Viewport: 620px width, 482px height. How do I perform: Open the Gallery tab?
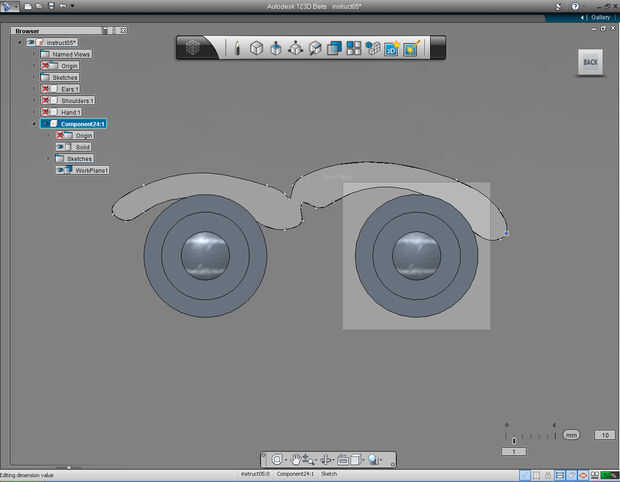(599, 17)
